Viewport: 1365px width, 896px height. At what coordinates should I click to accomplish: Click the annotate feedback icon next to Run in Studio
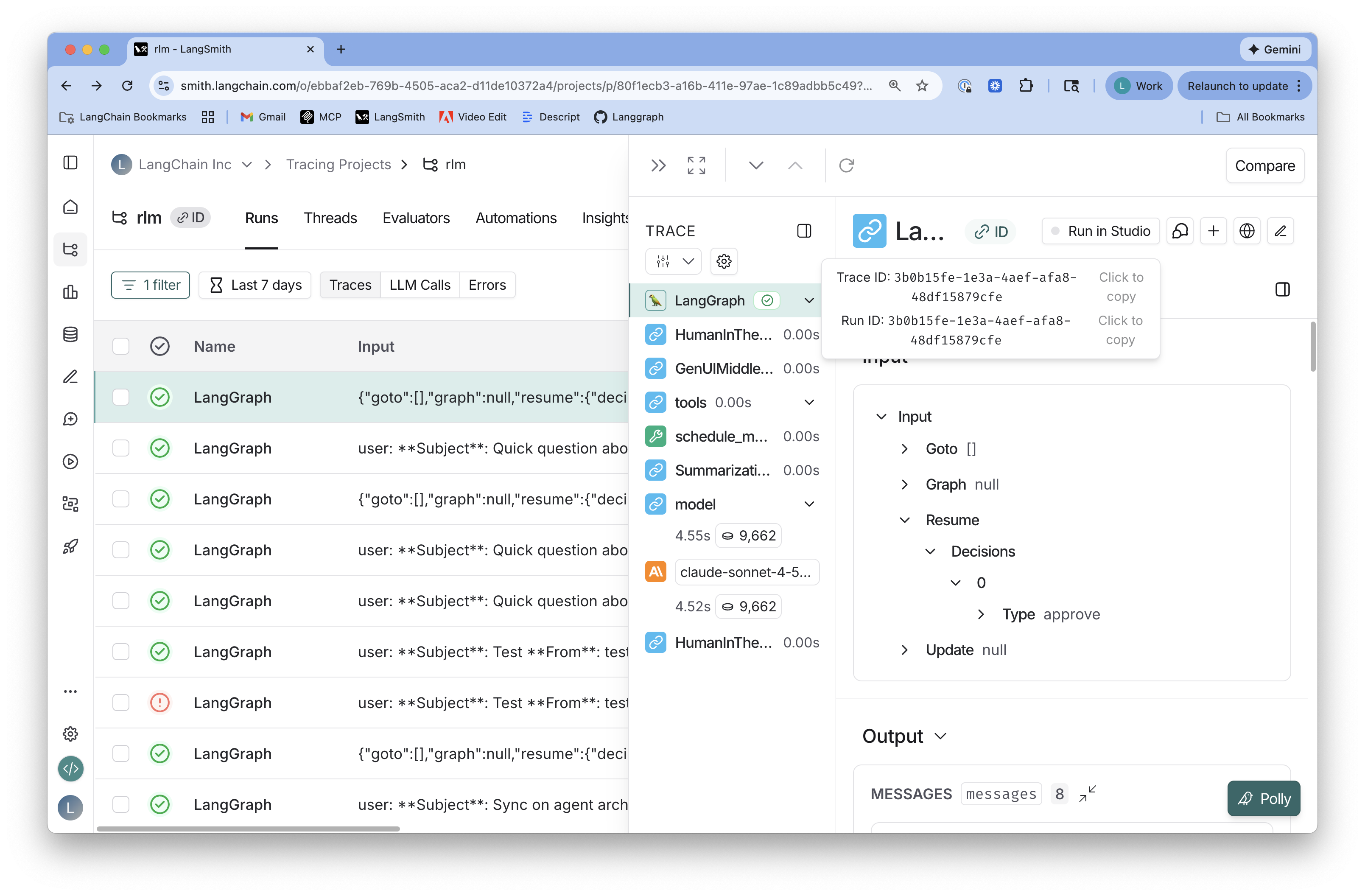[1180, 231]
